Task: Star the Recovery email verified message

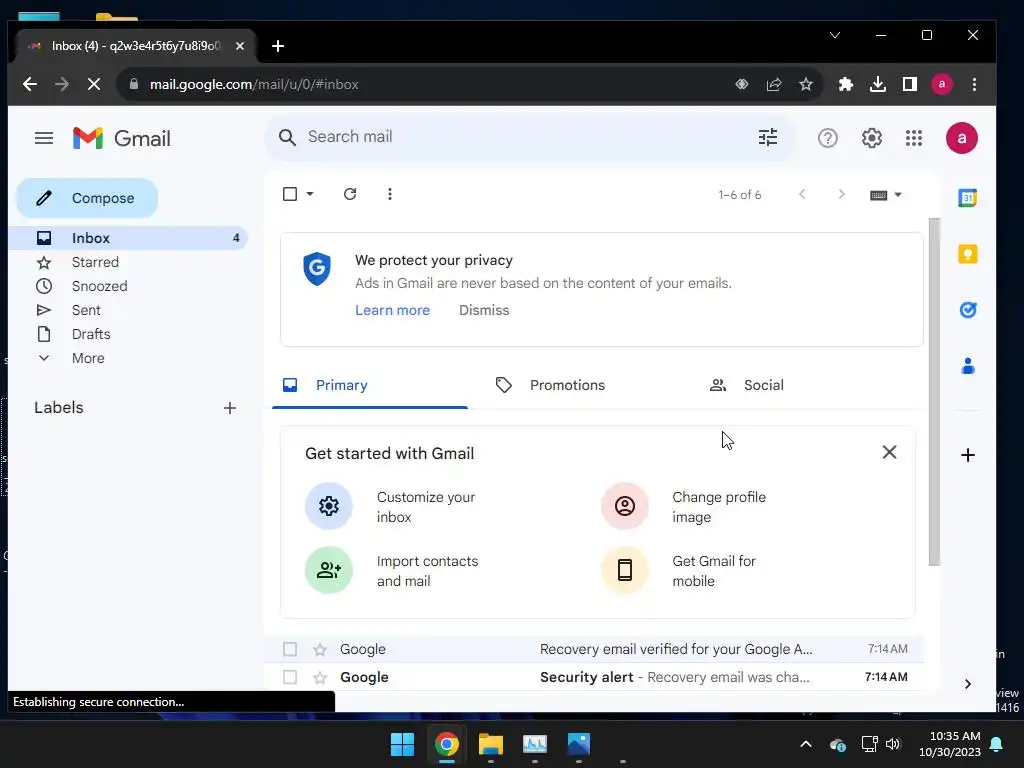Action: [319, 649]
